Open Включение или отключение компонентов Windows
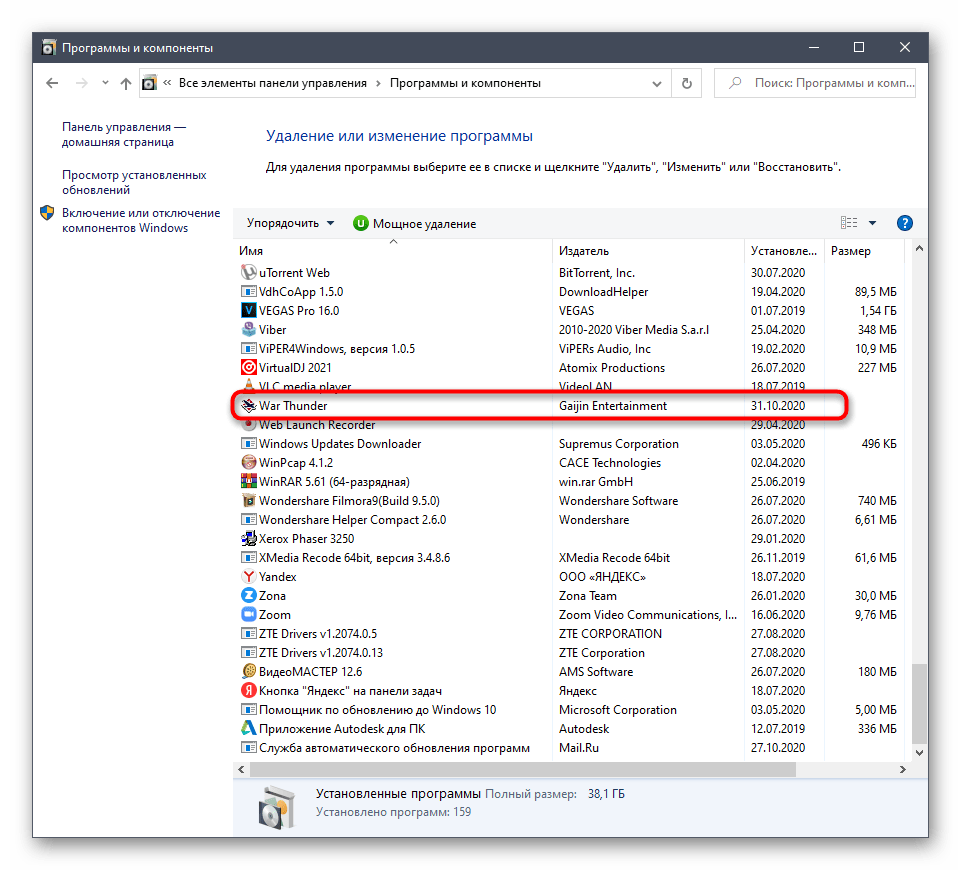 tap(140, 220)
